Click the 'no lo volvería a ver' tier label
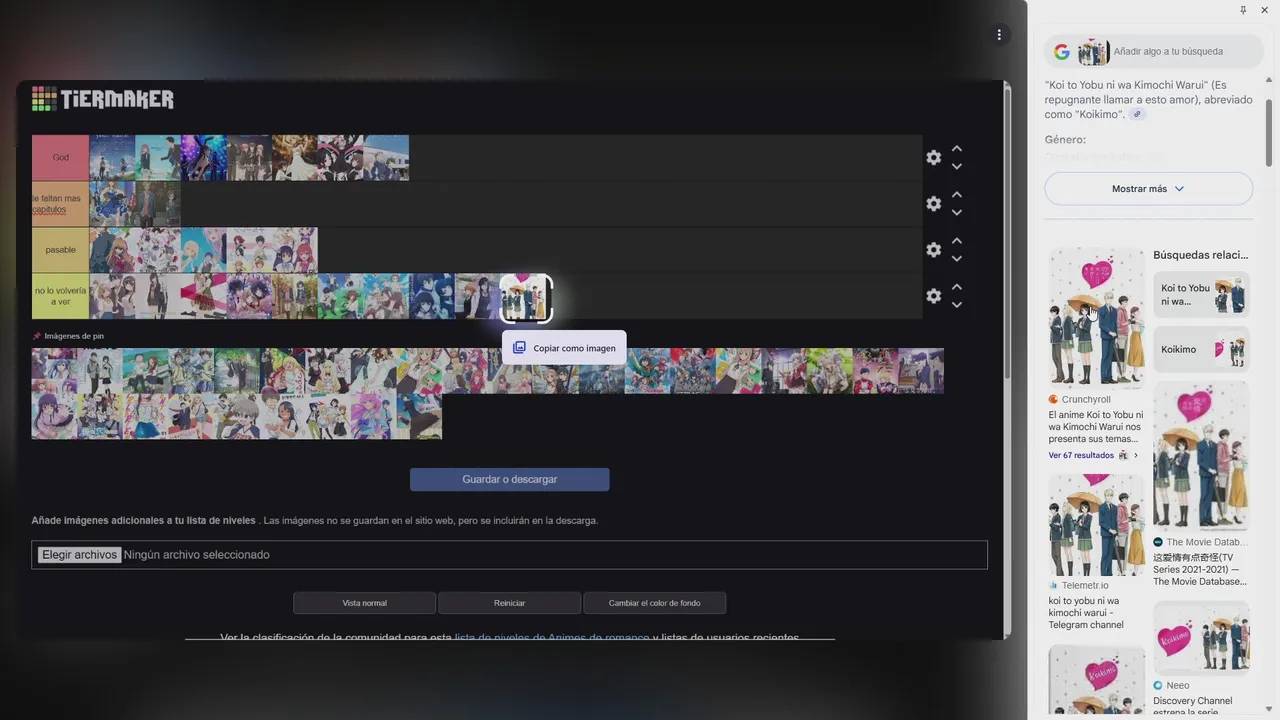Image resolution: width=1280 pixels, height=720 pixels. click(x=60, y=296)
